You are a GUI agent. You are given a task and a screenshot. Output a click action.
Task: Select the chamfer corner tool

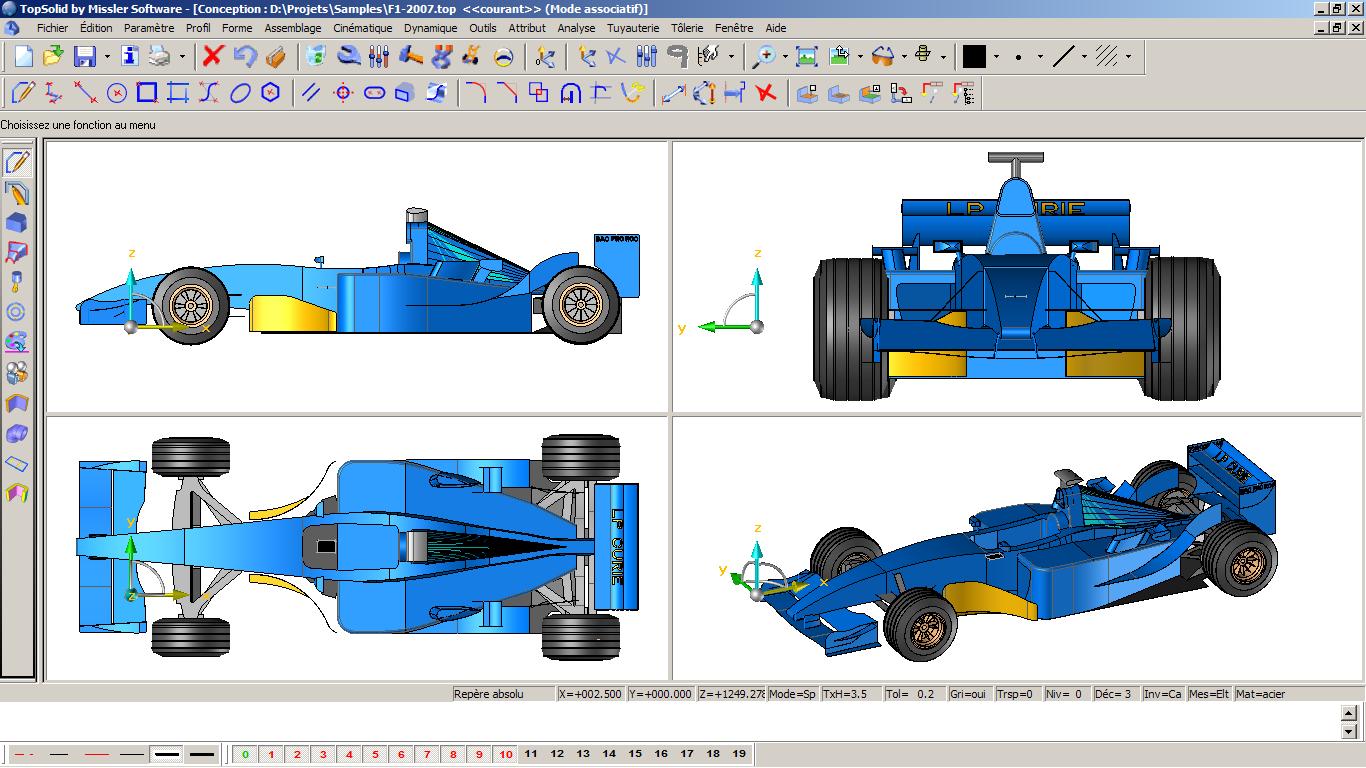[508, 94]
